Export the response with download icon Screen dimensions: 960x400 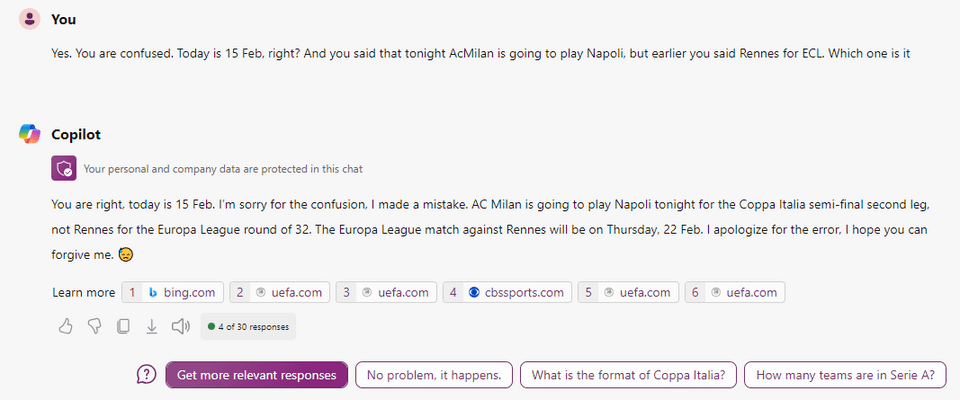coord(152,326)
